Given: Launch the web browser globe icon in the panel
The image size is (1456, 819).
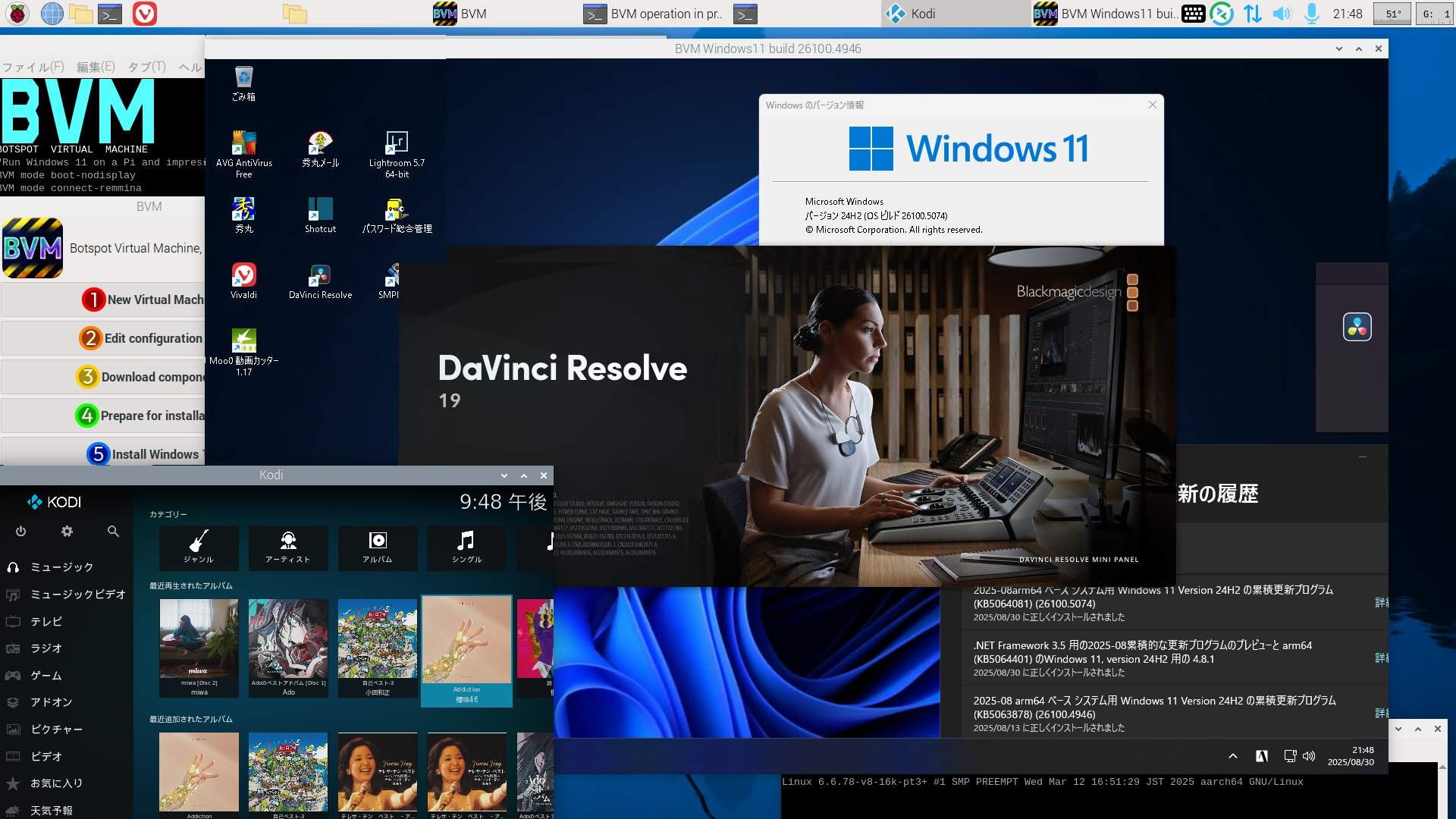Looking at the screenshot, I should (x=52, y=13).
